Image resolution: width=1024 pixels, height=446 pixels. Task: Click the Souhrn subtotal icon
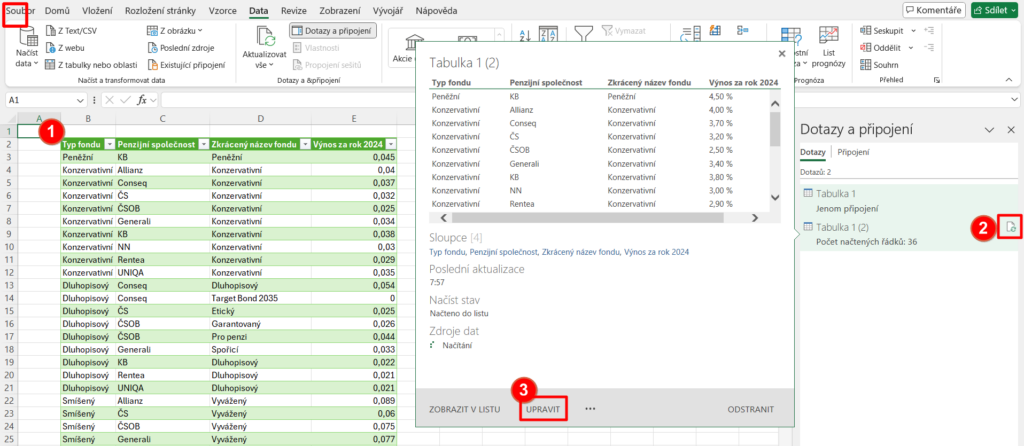(866, 65)
